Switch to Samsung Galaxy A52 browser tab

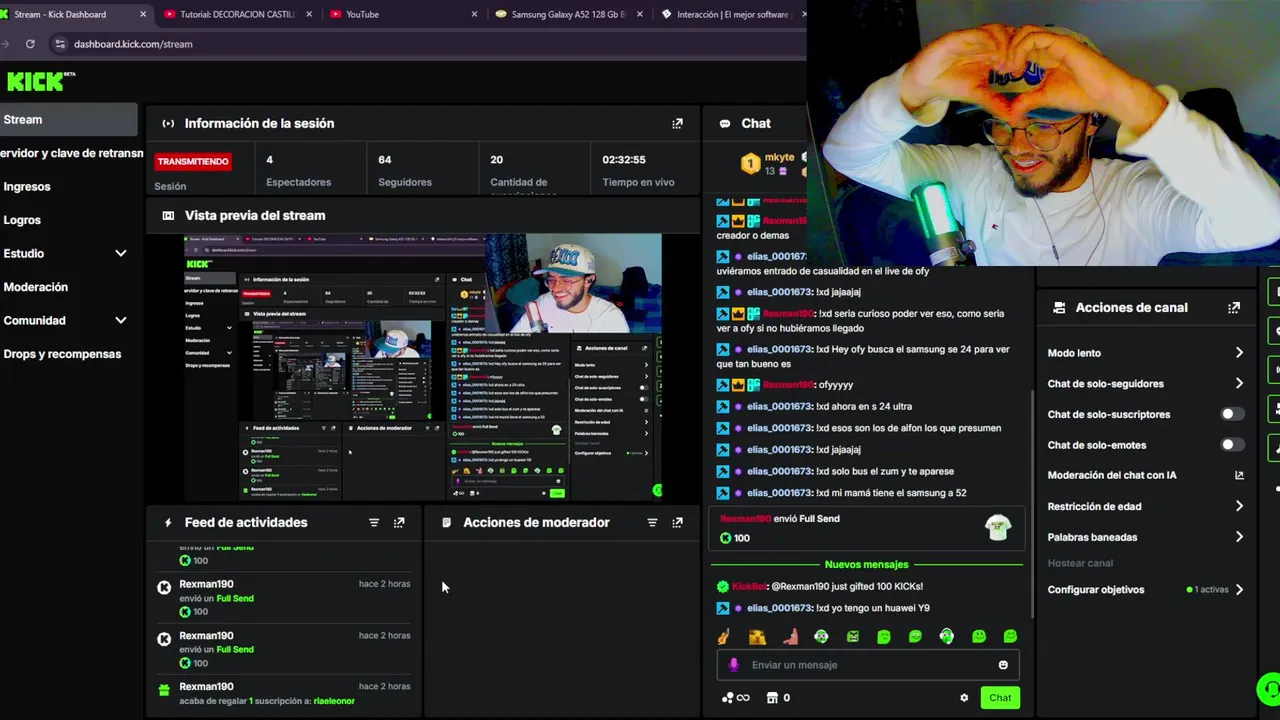coord(570,14)
